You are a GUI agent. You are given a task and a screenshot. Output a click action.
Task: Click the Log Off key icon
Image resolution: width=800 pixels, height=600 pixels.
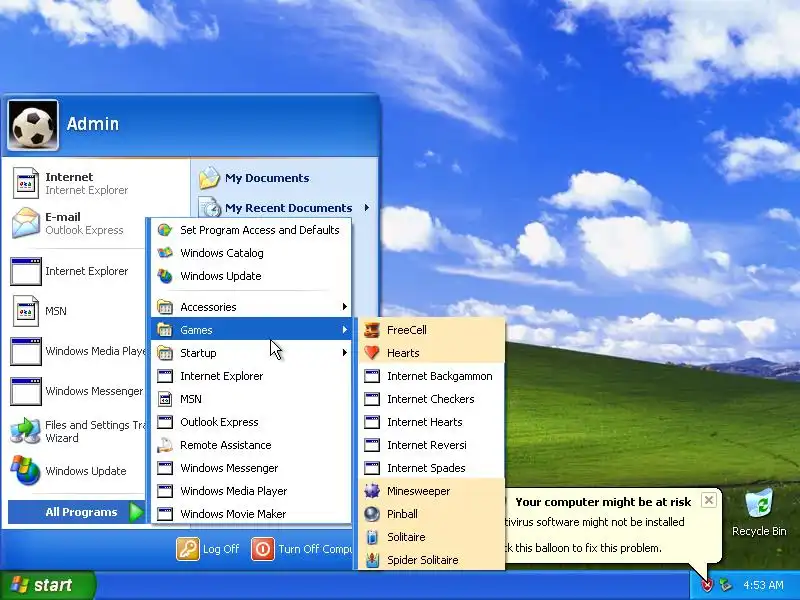click(188, 549)
